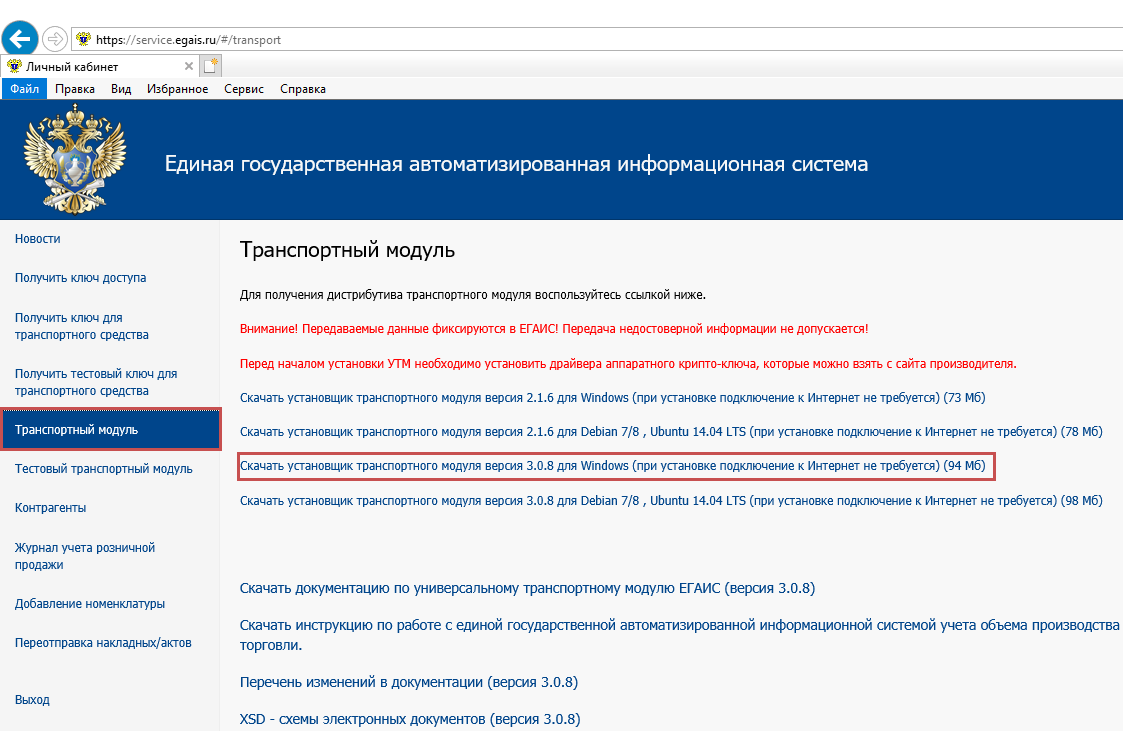Close the Личный кабинет tab
Viewport: 1123px width, 731px height.
[x=188, y=66]
